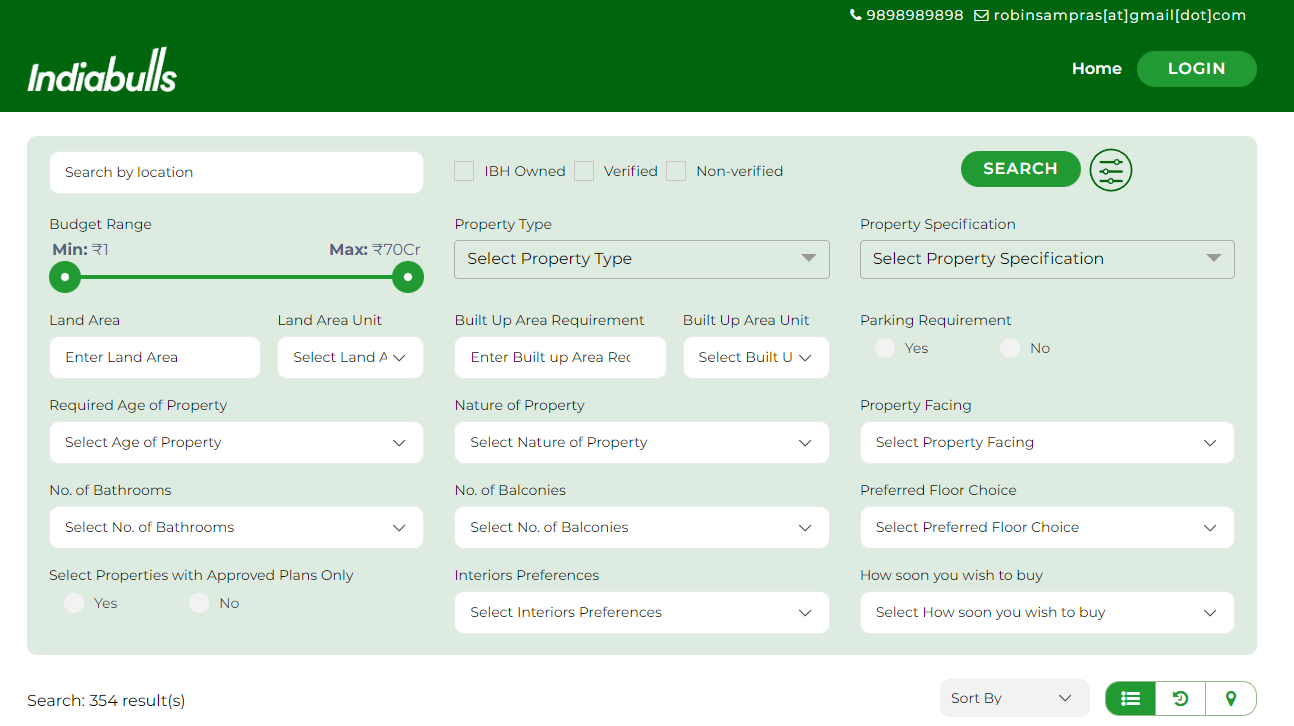Expand the Land Area Unit dropdown
The height and width of the screenshot is (726, 1294).
click(350, 357)
